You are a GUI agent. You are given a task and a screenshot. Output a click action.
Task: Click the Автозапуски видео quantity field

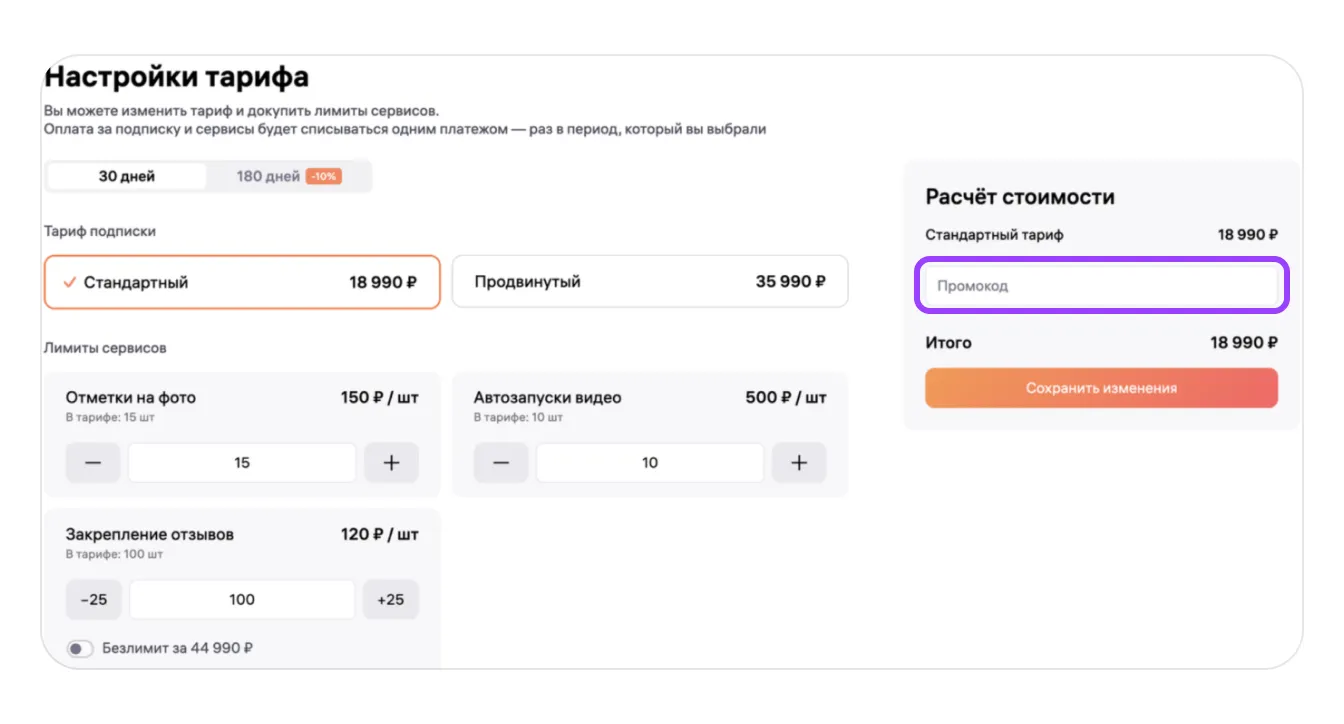pyautogui.click(x=650, y=463)
